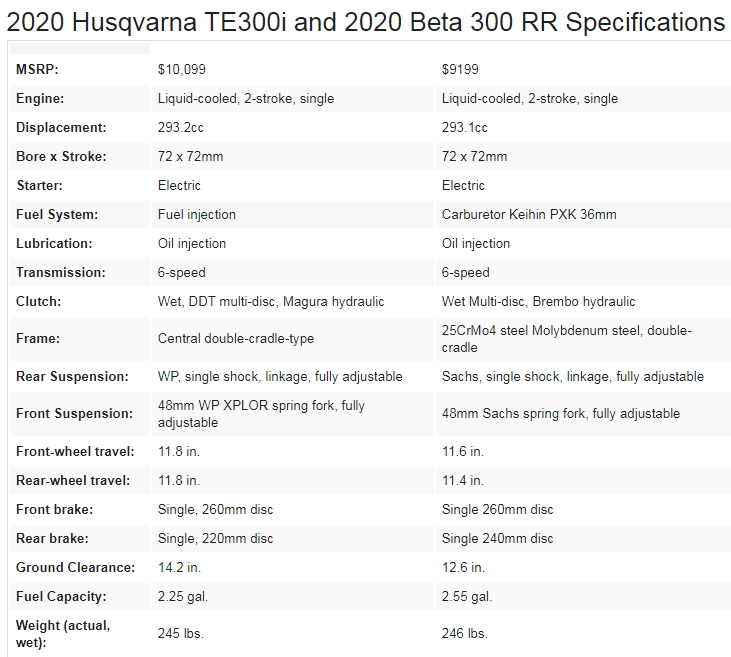731x657 pixels.
Task: Select the 2.55 gal. fuel capacity value
Action: coord(466,597)
